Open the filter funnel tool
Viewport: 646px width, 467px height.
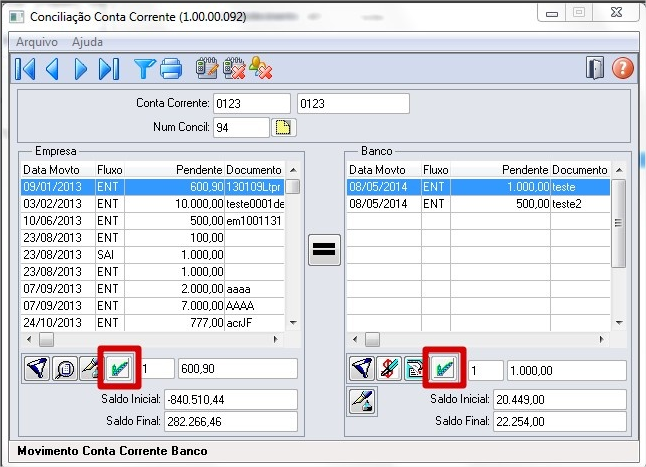(x=145, y=69)
